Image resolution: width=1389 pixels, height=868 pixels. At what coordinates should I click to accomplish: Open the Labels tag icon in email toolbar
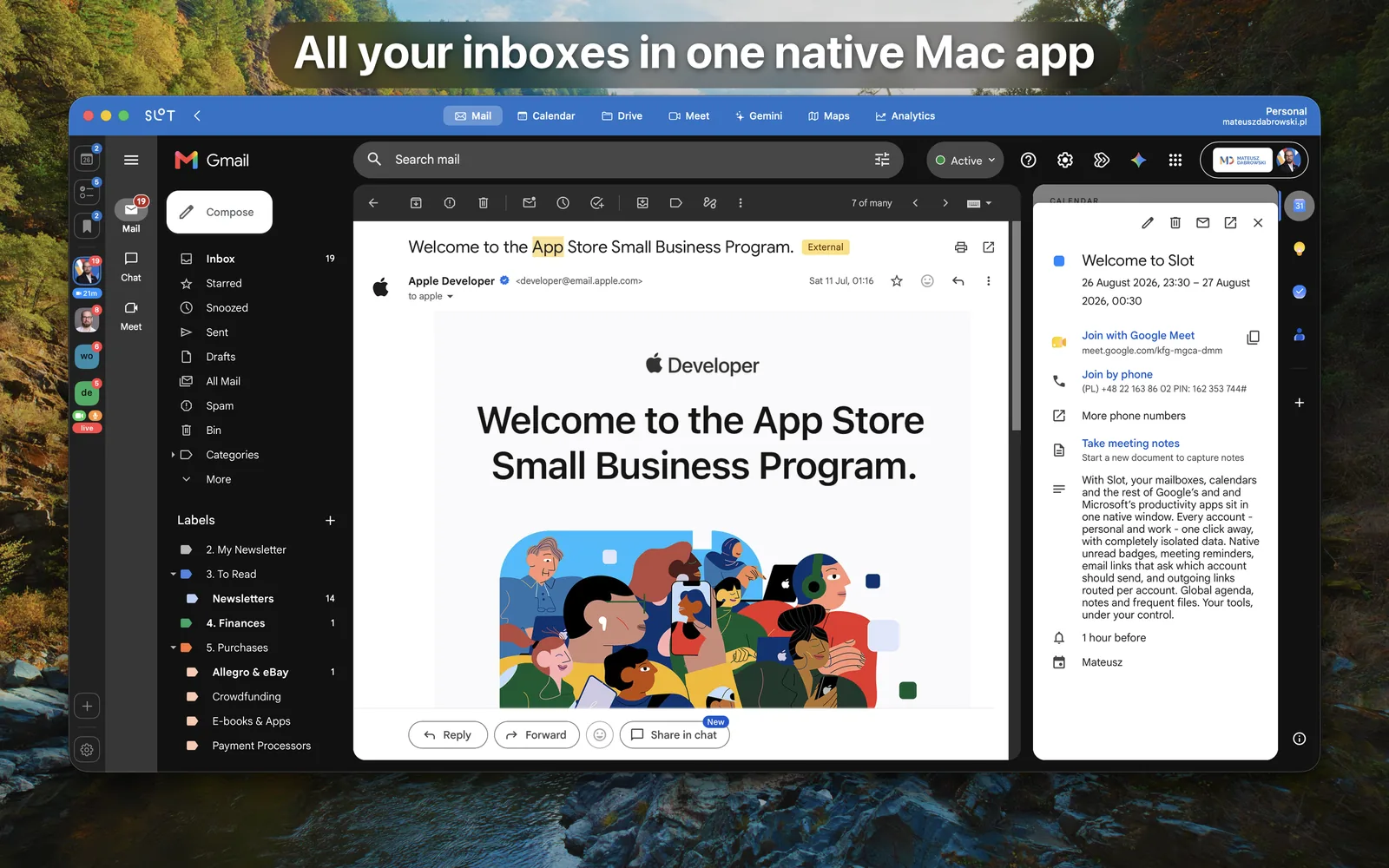(x=676, y=203)
